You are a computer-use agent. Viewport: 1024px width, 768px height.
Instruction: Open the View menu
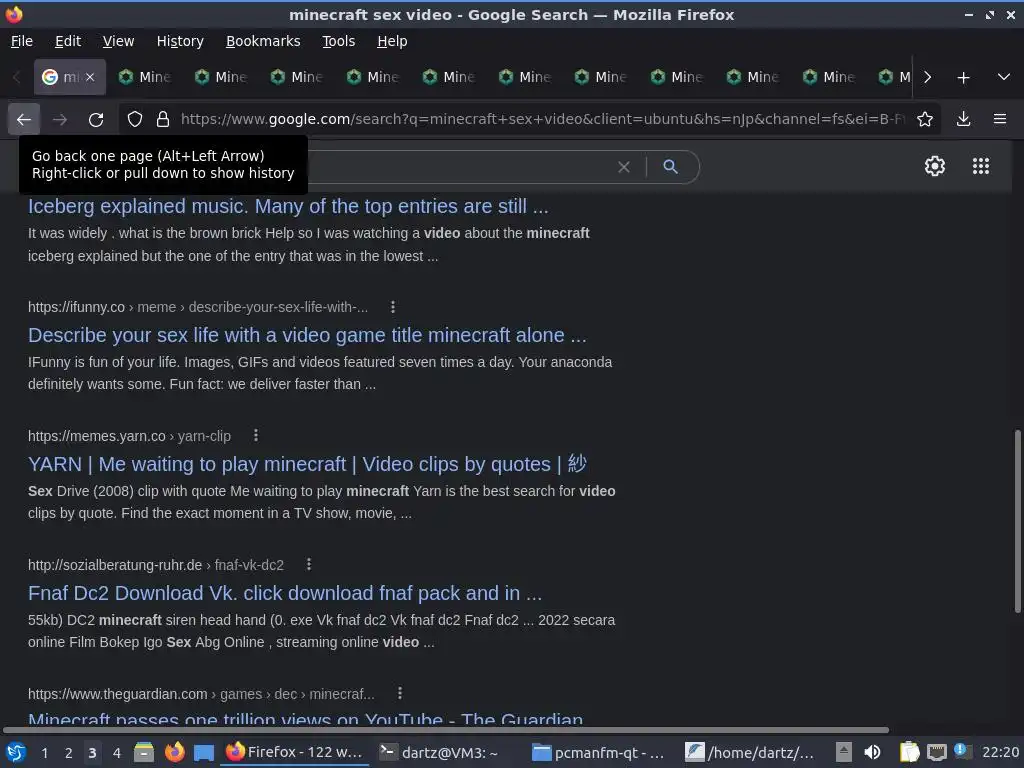(x=118, y=41)
